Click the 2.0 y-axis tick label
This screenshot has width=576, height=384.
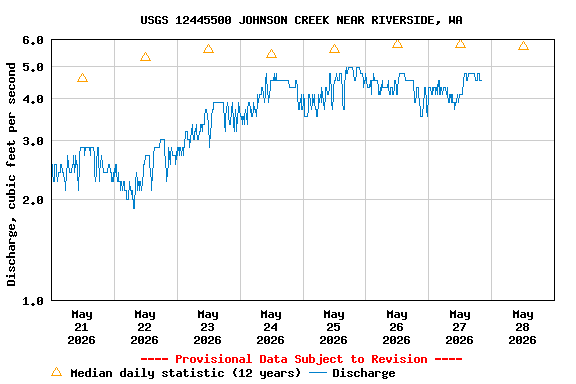pos(33,200)
